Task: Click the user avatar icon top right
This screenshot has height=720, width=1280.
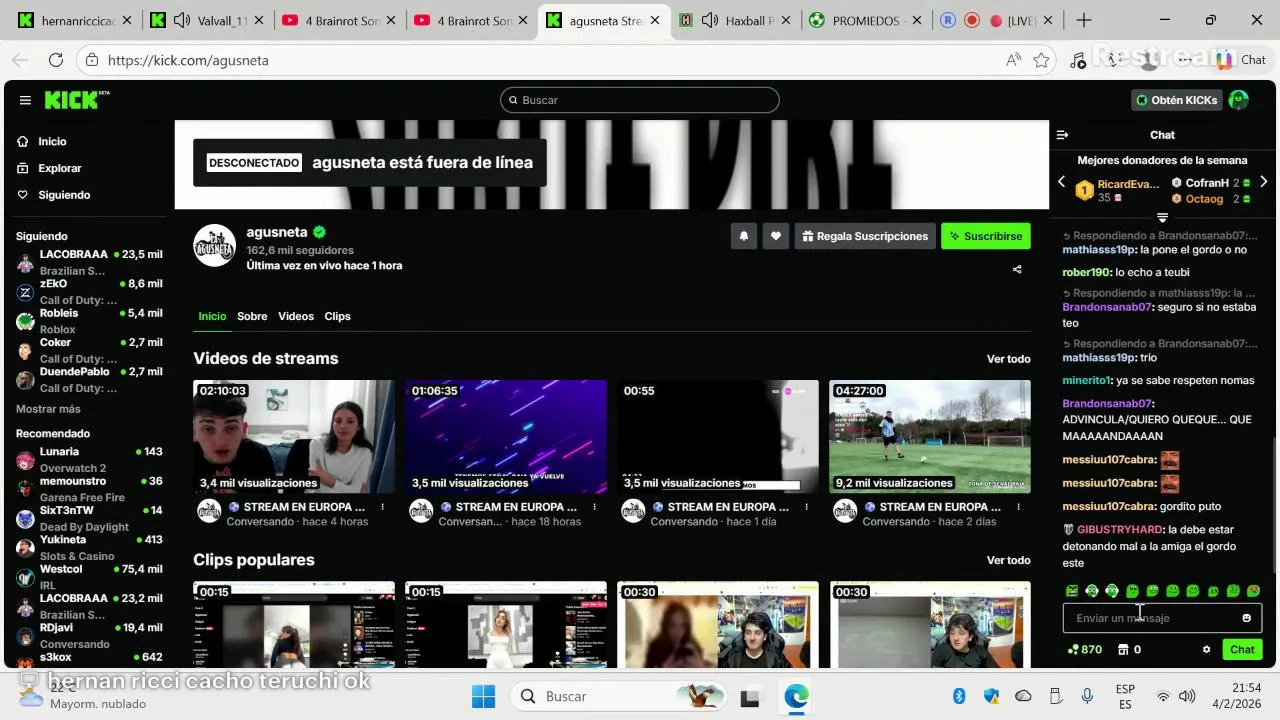Action: click(1238, 100)
